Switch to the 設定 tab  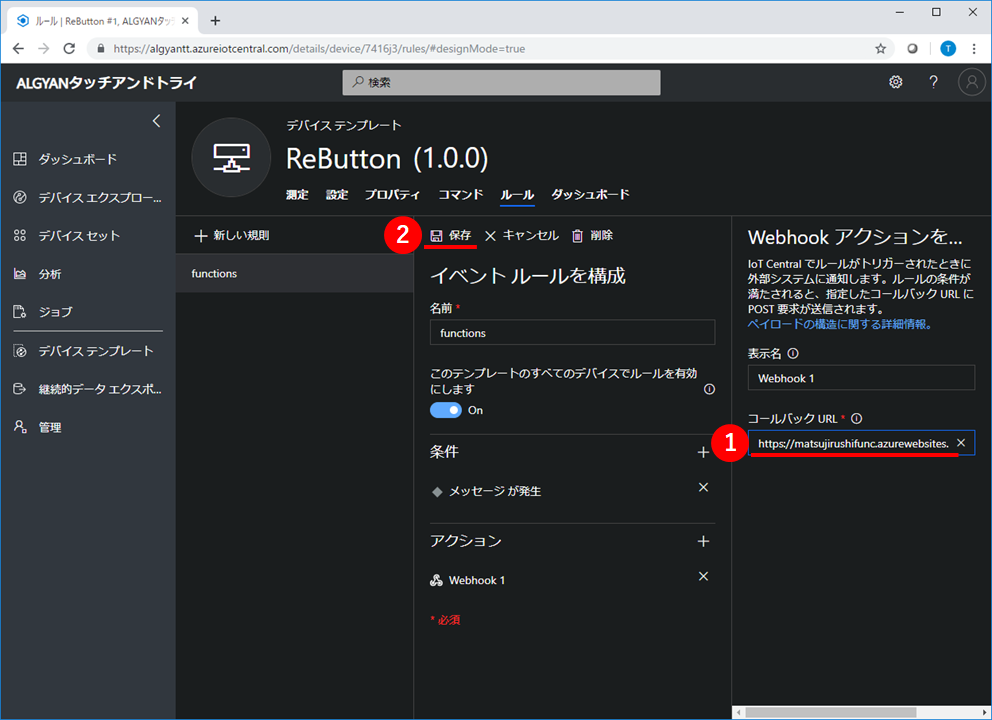[x=337, y=195]
